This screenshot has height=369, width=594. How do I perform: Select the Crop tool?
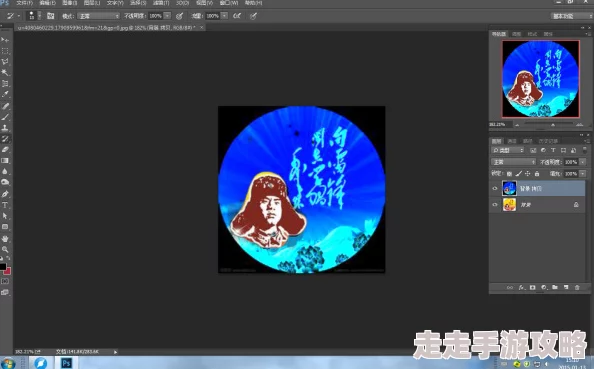5,83
